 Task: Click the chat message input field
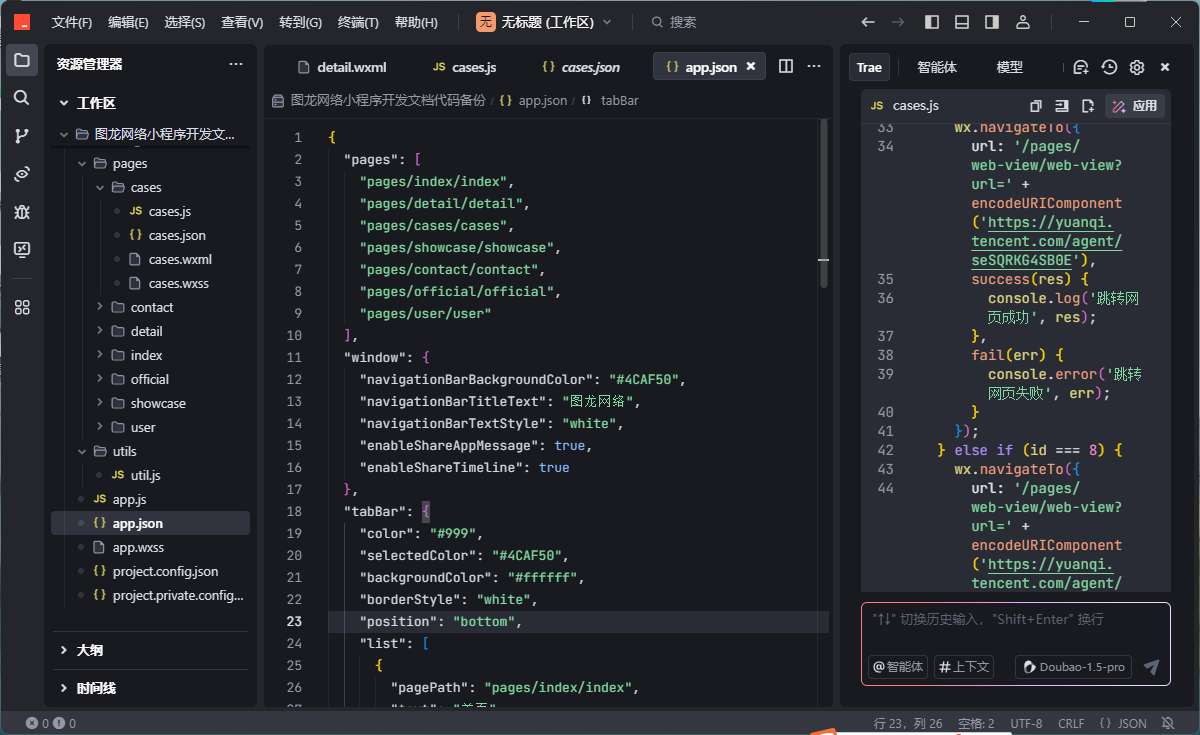pos(1015,620)
